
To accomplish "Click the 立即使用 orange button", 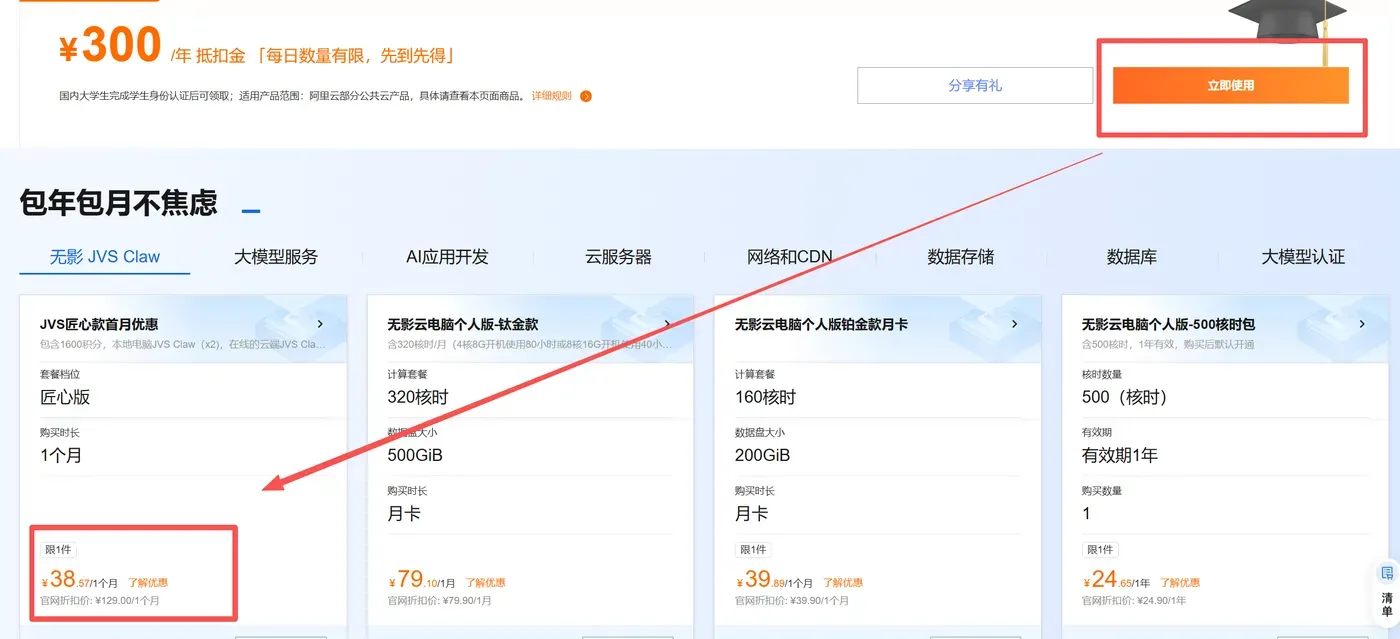I will click(x=1231, y=85).
